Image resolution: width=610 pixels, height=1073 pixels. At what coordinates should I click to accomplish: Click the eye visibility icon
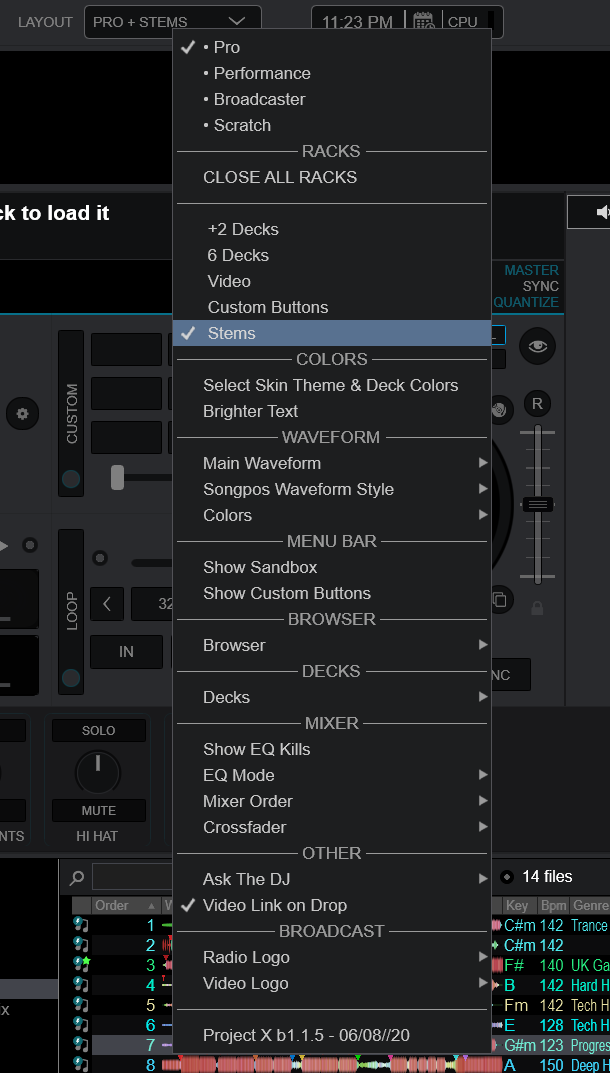537,346
